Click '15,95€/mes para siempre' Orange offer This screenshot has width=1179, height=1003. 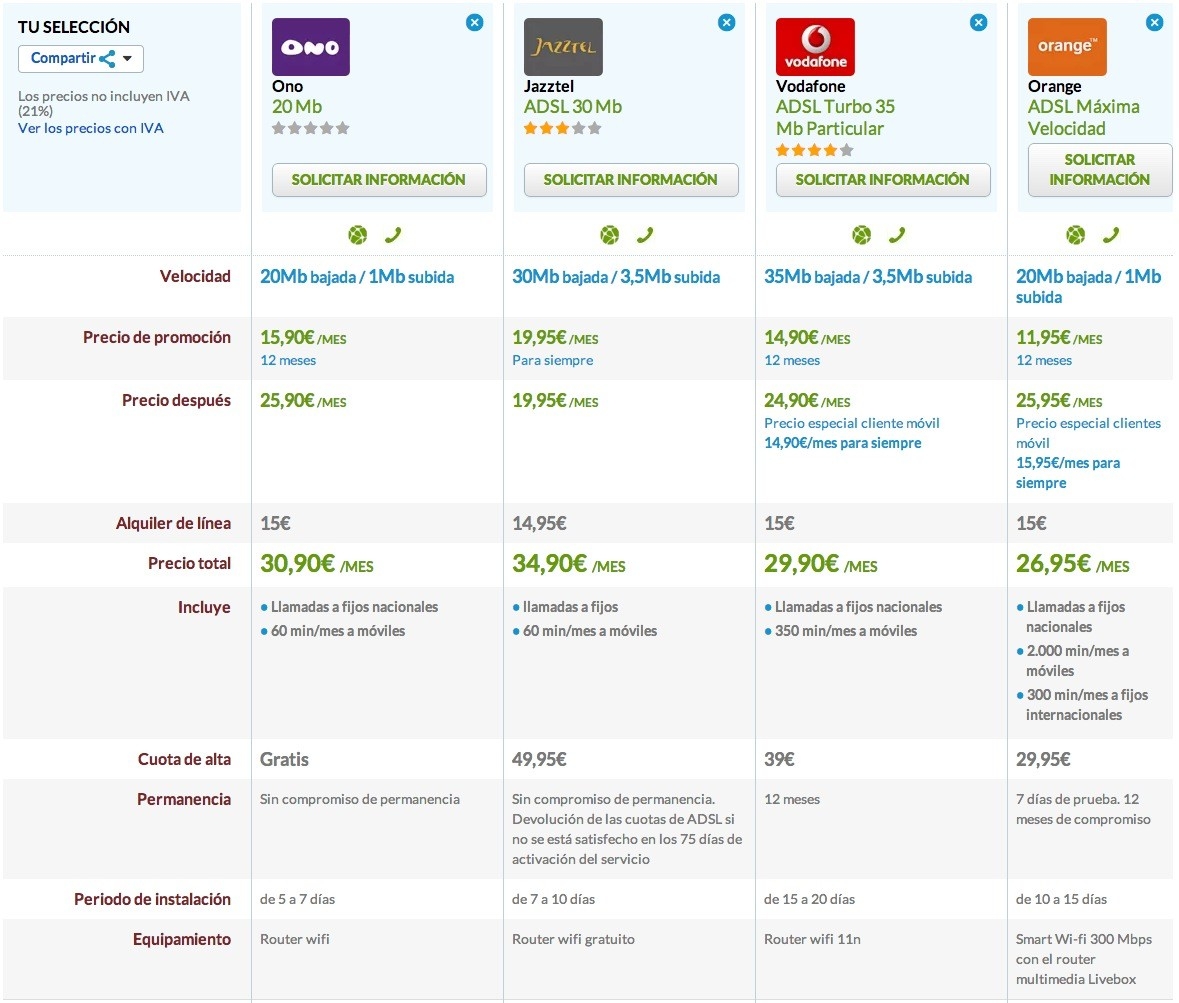tap(1068, 473)
